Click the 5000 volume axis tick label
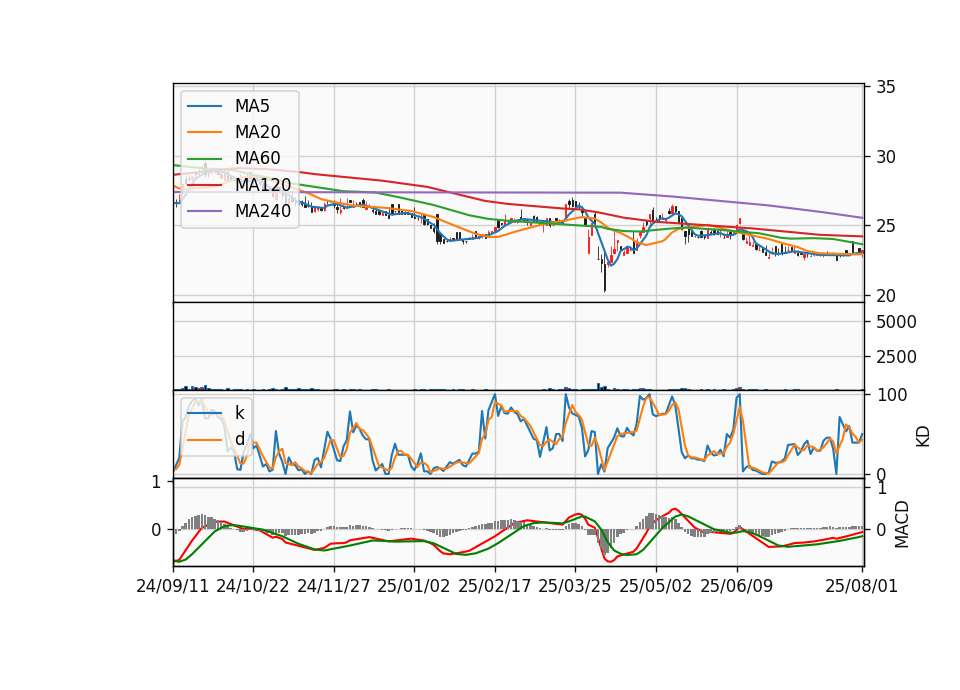Image resolution: width=960 pixels, height=690 pixels. point(896,322)
